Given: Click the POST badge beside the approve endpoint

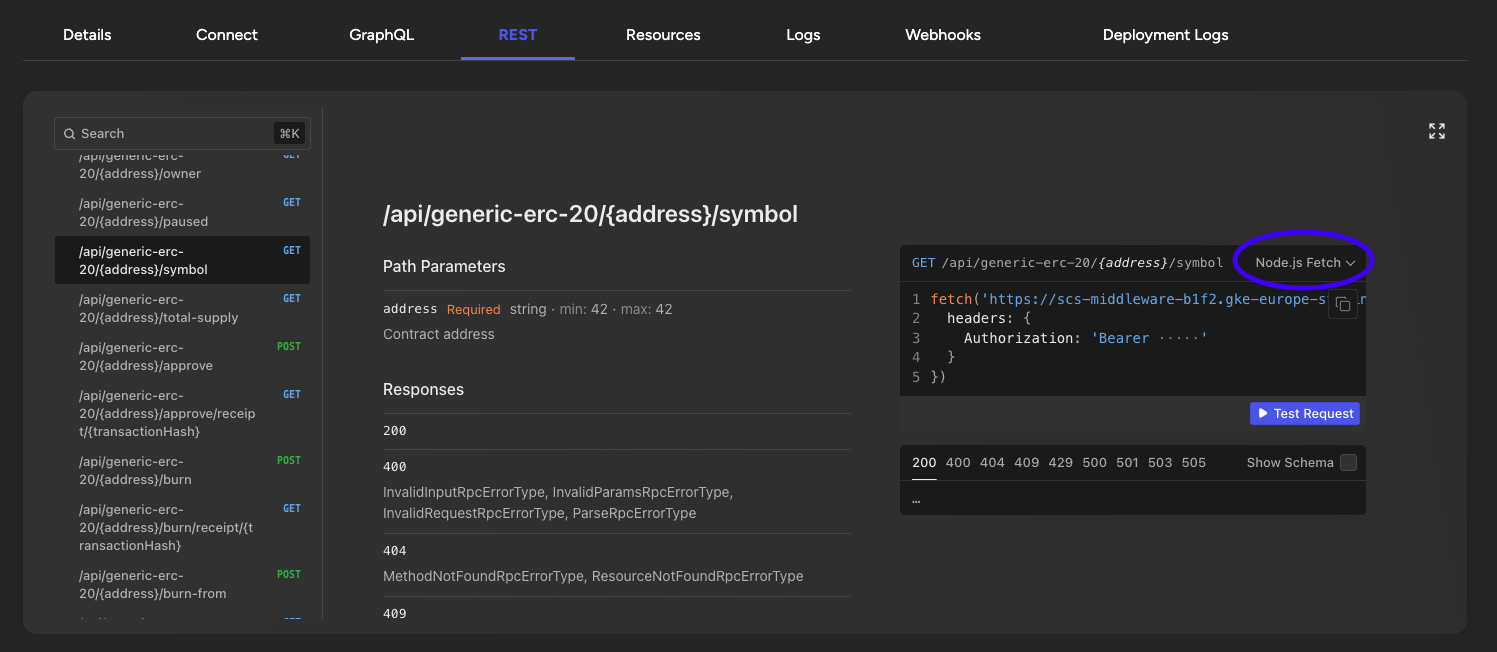Looking at the screenshot, I should (x=288, y=346).
